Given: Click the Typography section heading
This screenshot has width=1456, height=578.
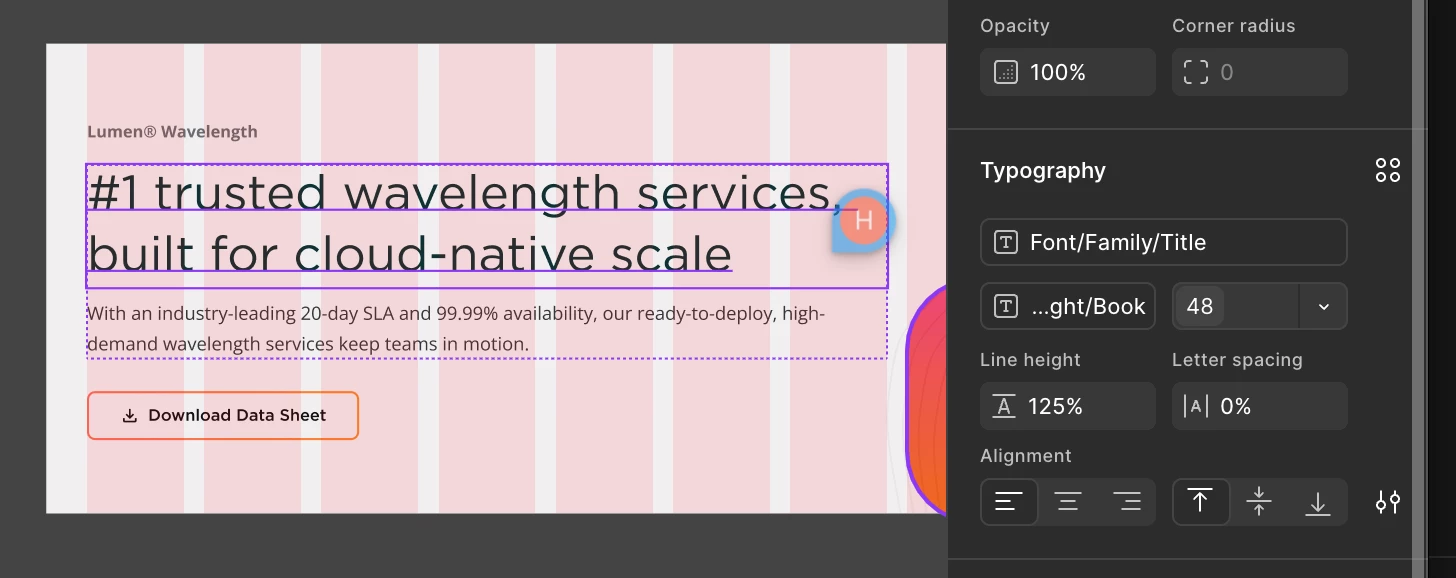Looking at the screenshot, I should pos(1043,170).
